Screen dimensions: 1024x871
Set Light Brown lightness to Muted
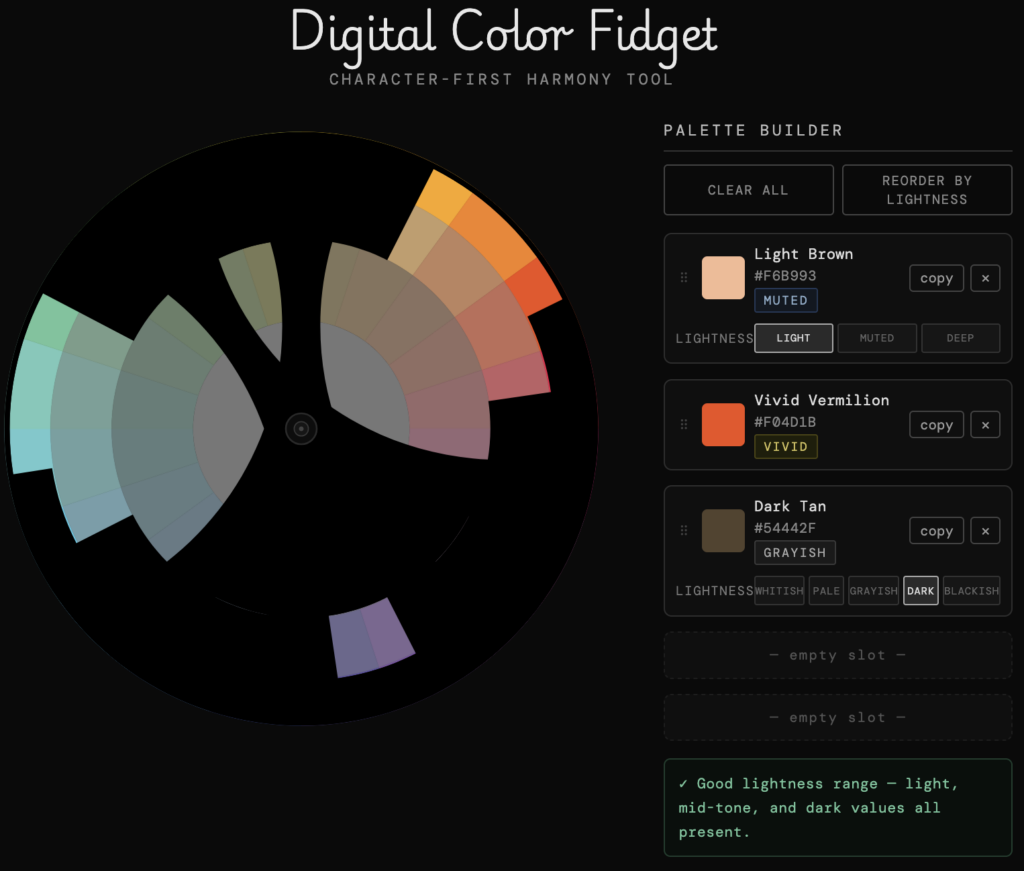(877, 338)
